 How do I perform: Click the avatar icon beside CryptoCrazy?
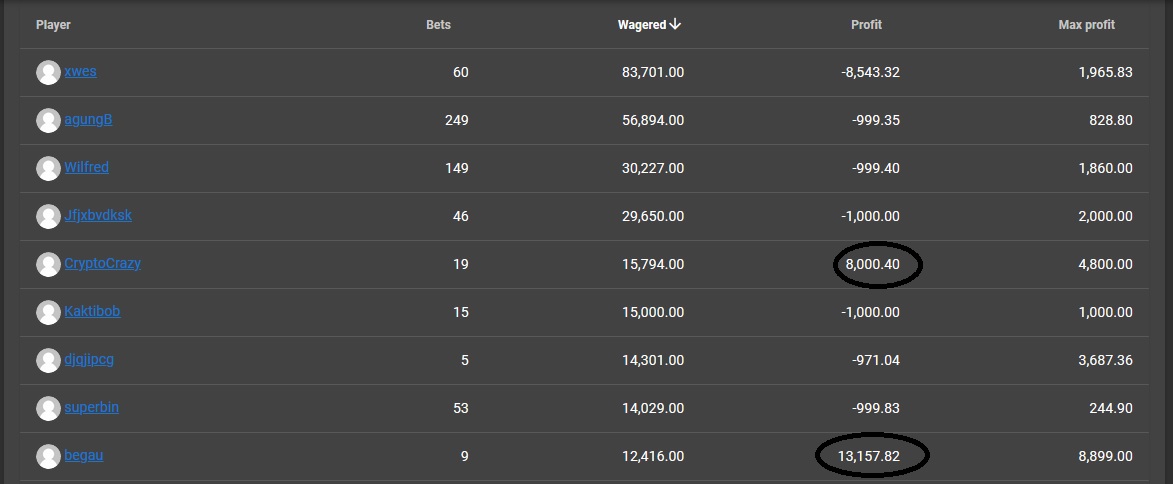tap(49, 264)
